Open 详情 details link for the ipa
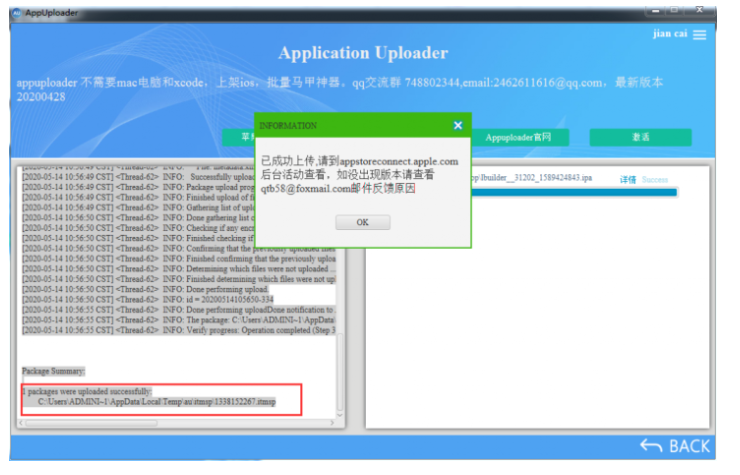 click(628, 179)
